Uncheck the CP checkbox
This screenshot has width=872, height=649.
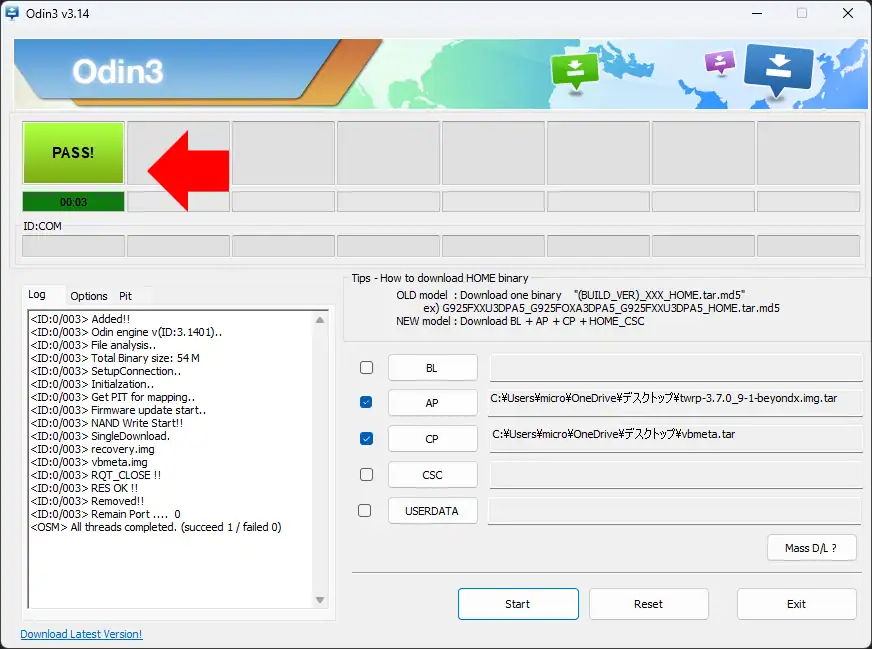[x=366, y=438]
